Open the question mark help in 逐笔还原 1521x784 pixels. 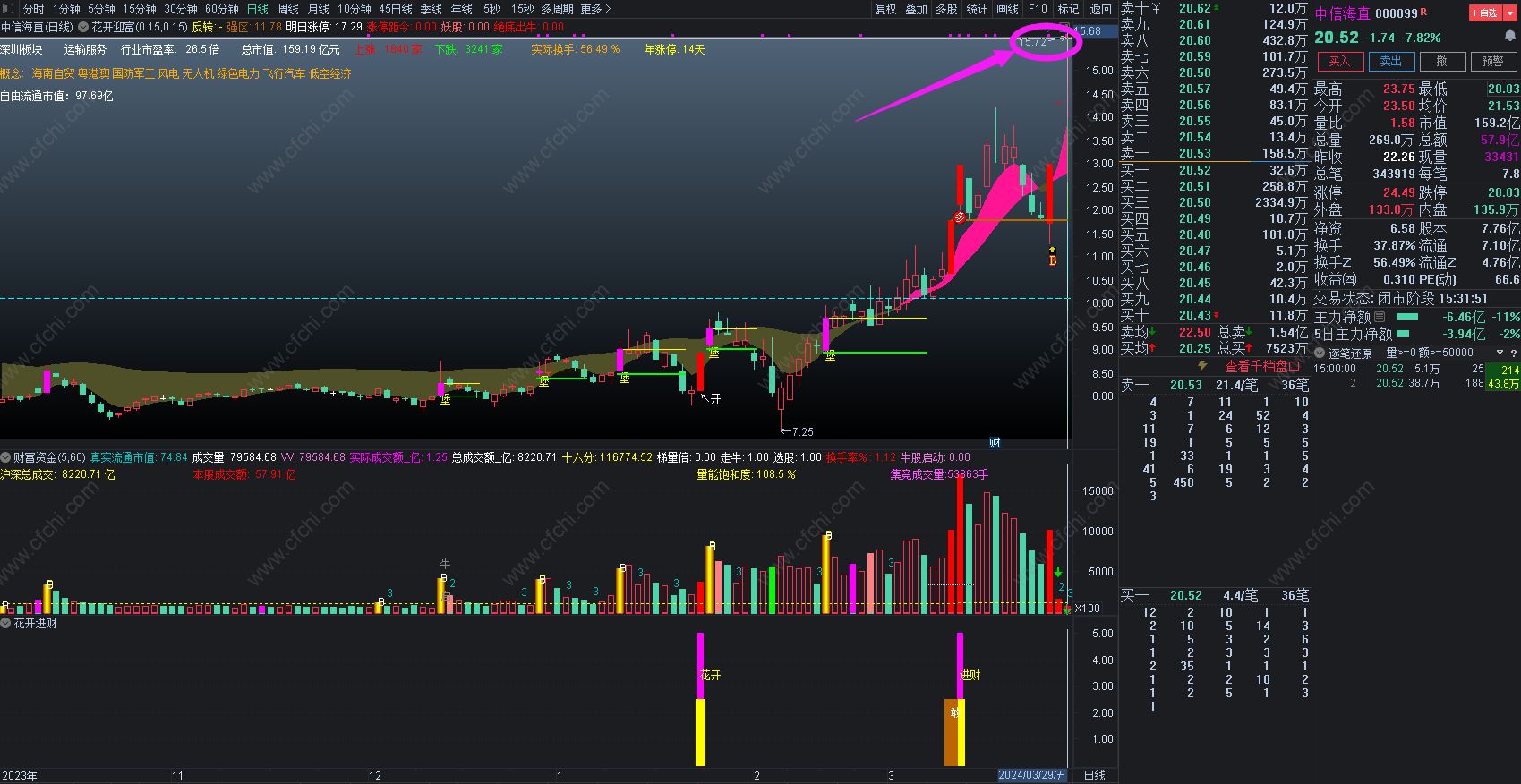(1514, 354)
